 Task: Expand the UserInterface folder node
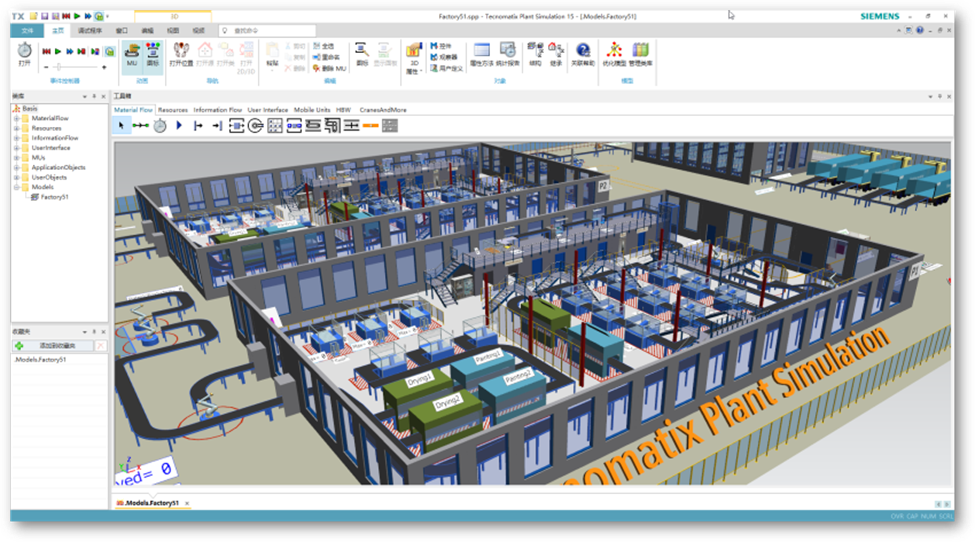(17, 148)
